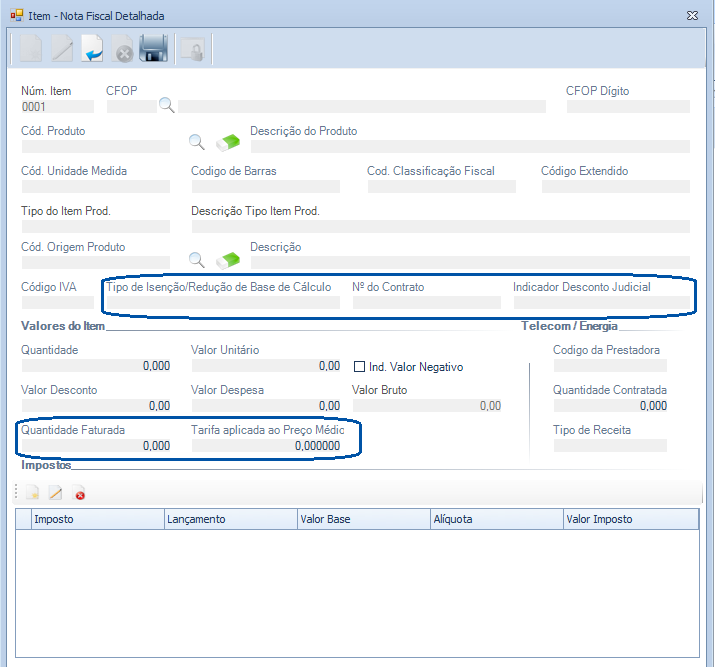Viewport: 715px width, 667px height.
Task: Close the Item - Nota Fiscal Detalhada window
Action: click(x=692, y=16)
